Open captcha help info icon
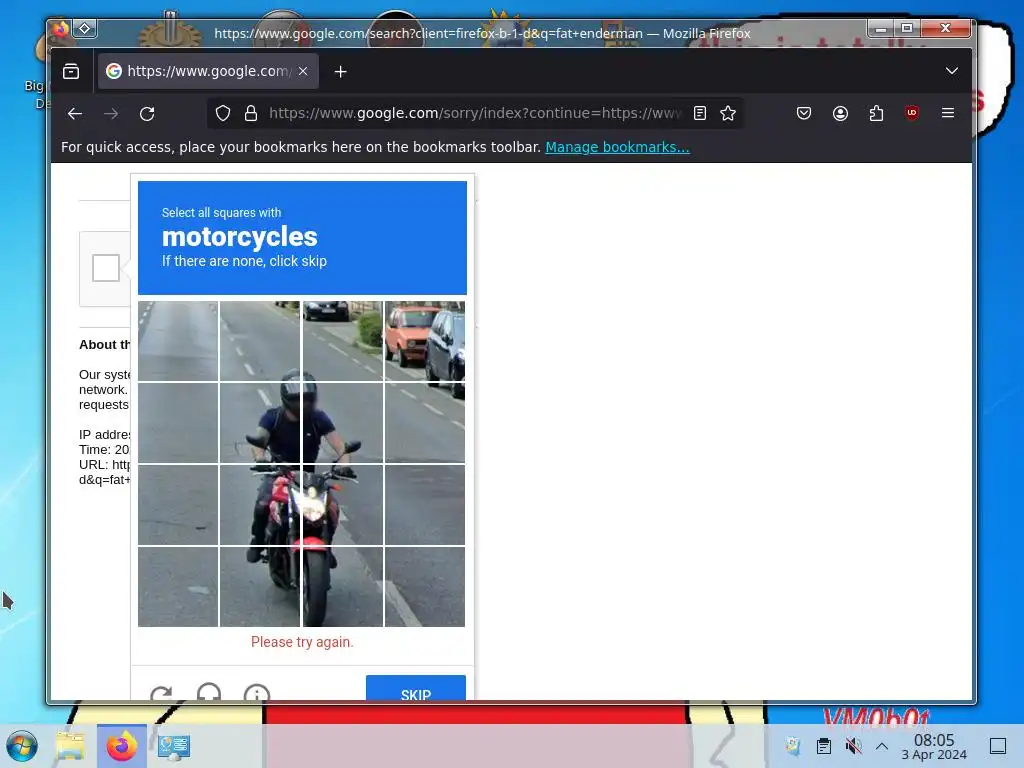 257,693
